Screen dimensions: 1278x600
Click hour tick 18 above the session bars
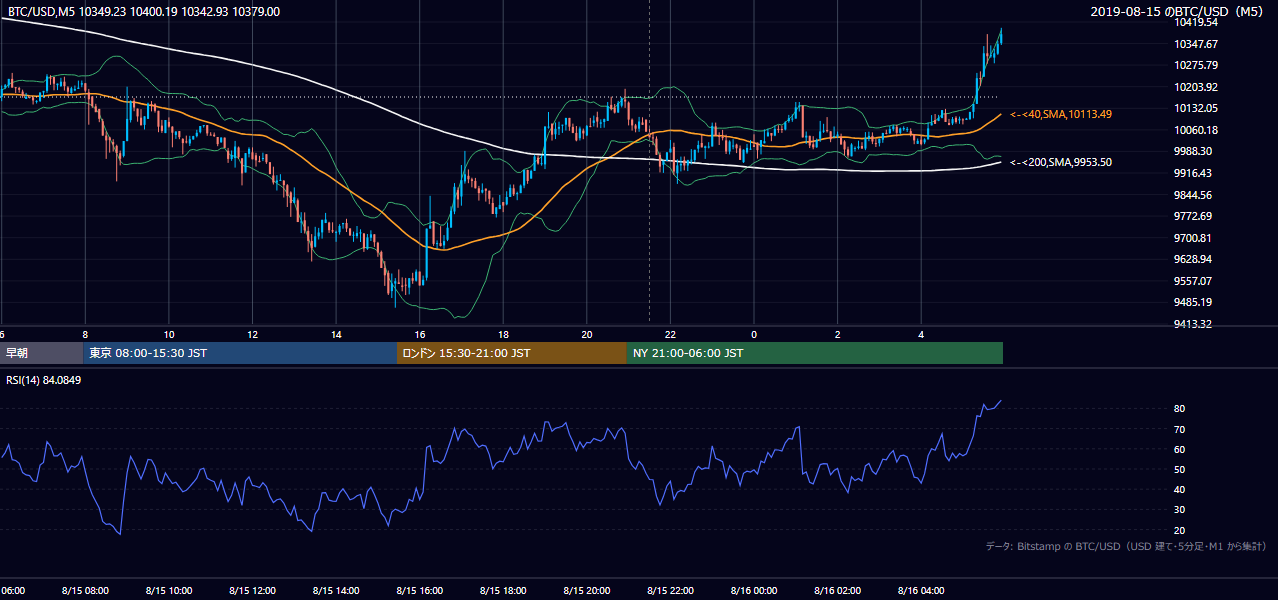tap(503, 334)
